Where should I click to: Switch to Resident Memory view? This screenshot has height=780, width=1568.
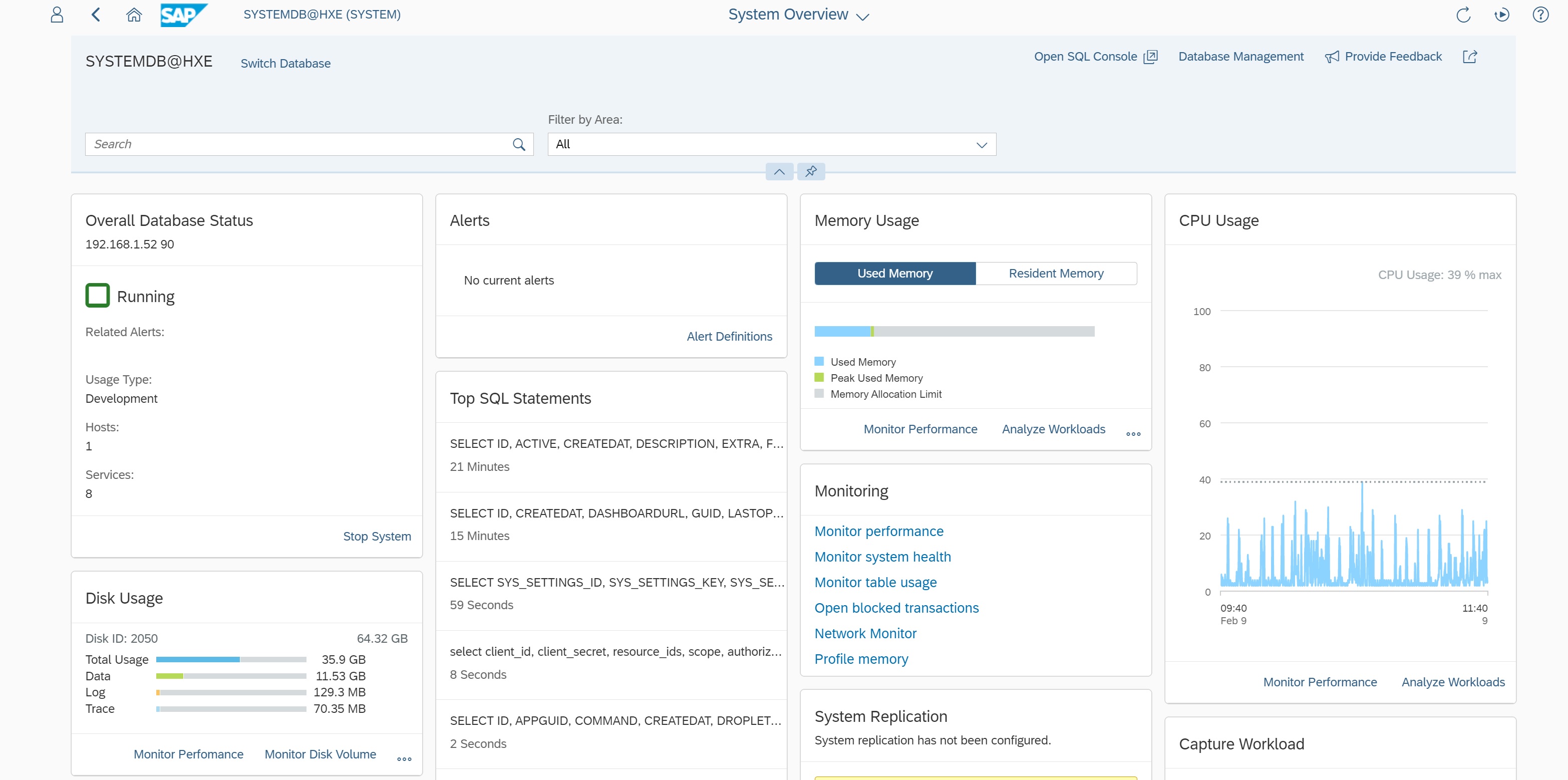[x=1056, y=274]
